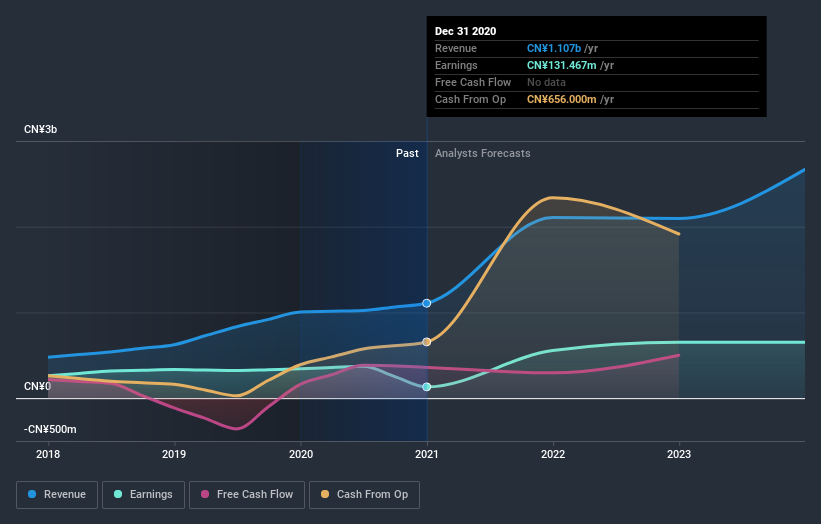Viewport: 821px width, 524px height.
Task: Click the 'Revenue' row label in tooltip
Action: (x=456, y=48)
